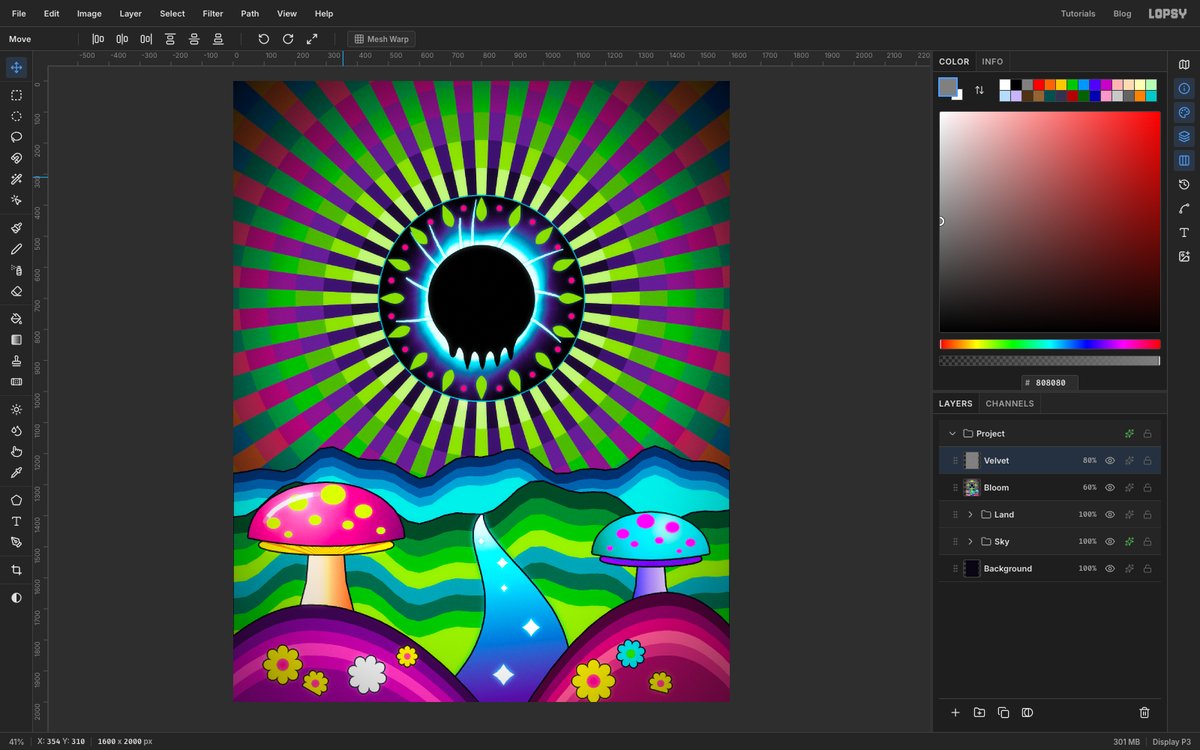The image size is (1200, 750).
Task: Hide the Sky group
Action: tap(1109, 542)
